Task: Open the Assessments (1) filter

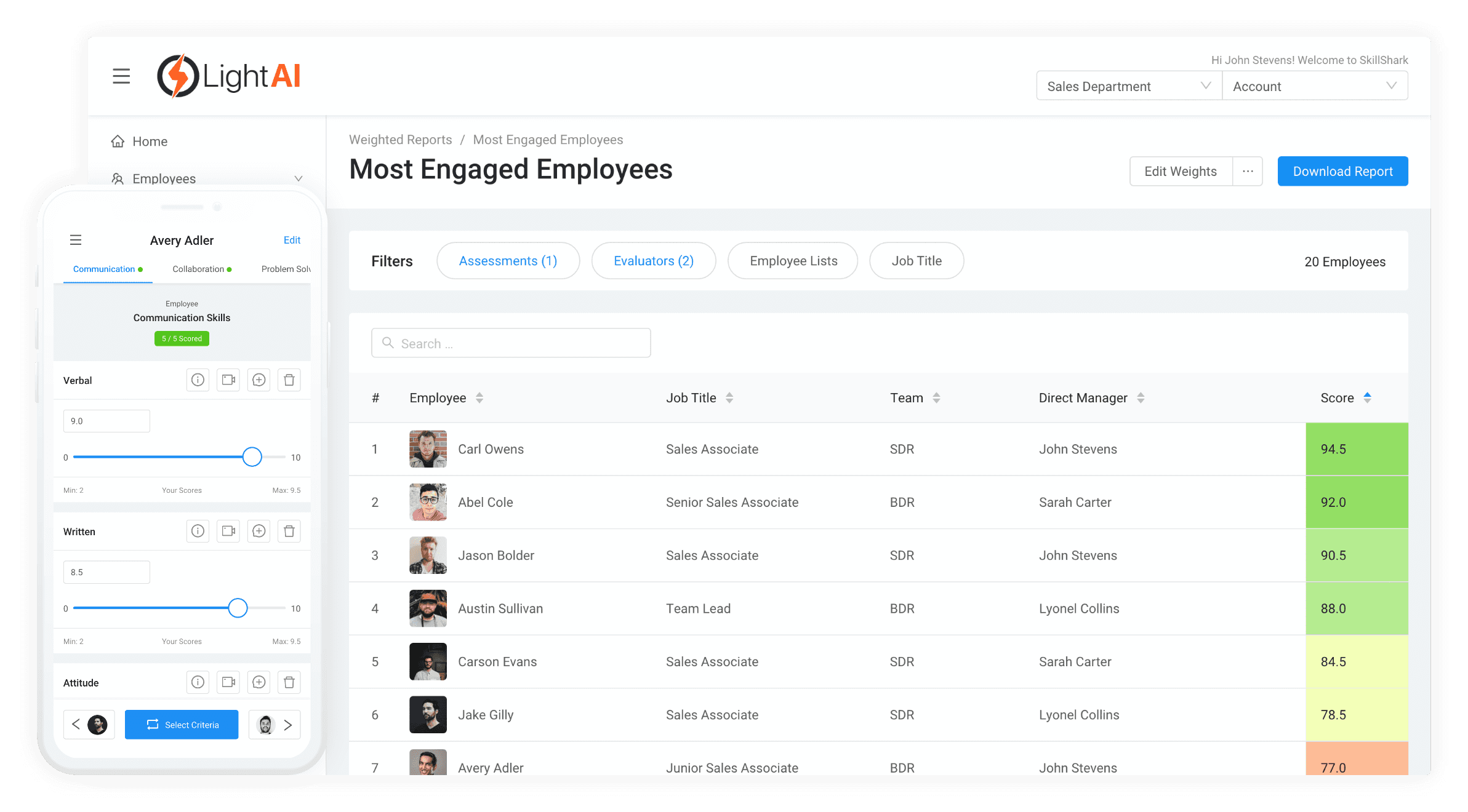Action: (508, 261)
